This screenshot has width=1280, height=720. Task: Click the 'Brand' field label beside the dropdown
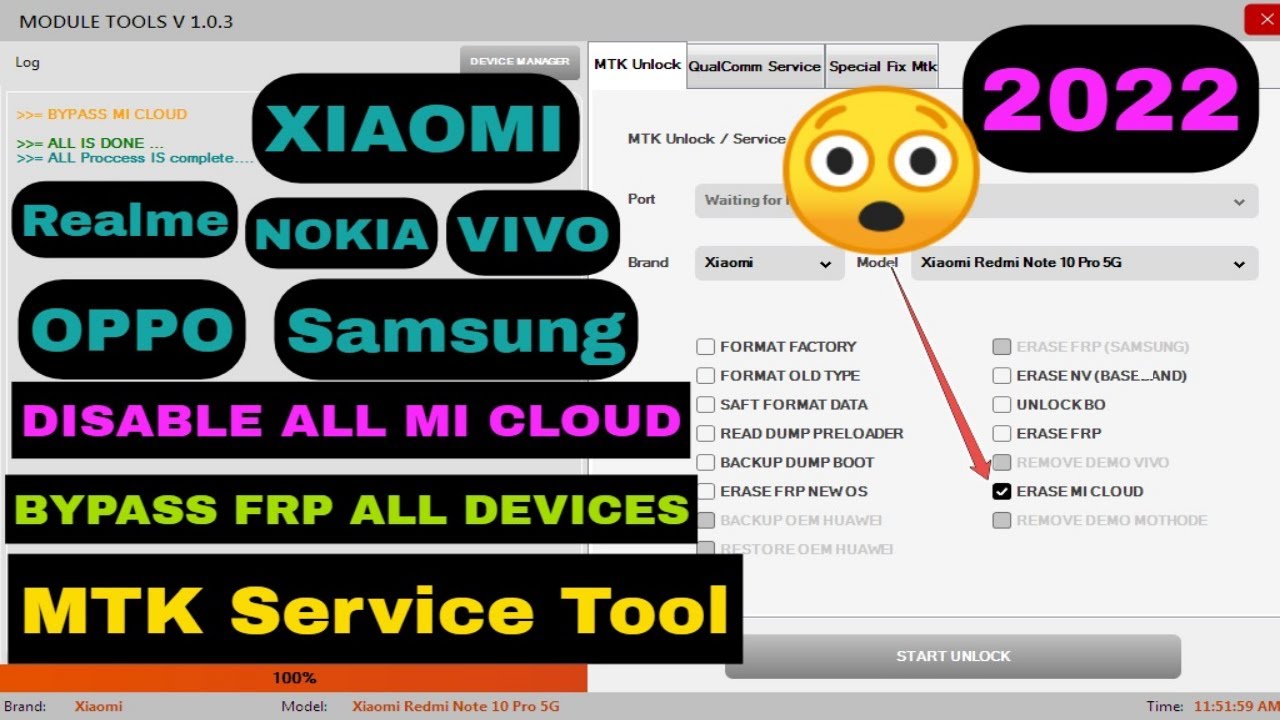click(648, 262)
